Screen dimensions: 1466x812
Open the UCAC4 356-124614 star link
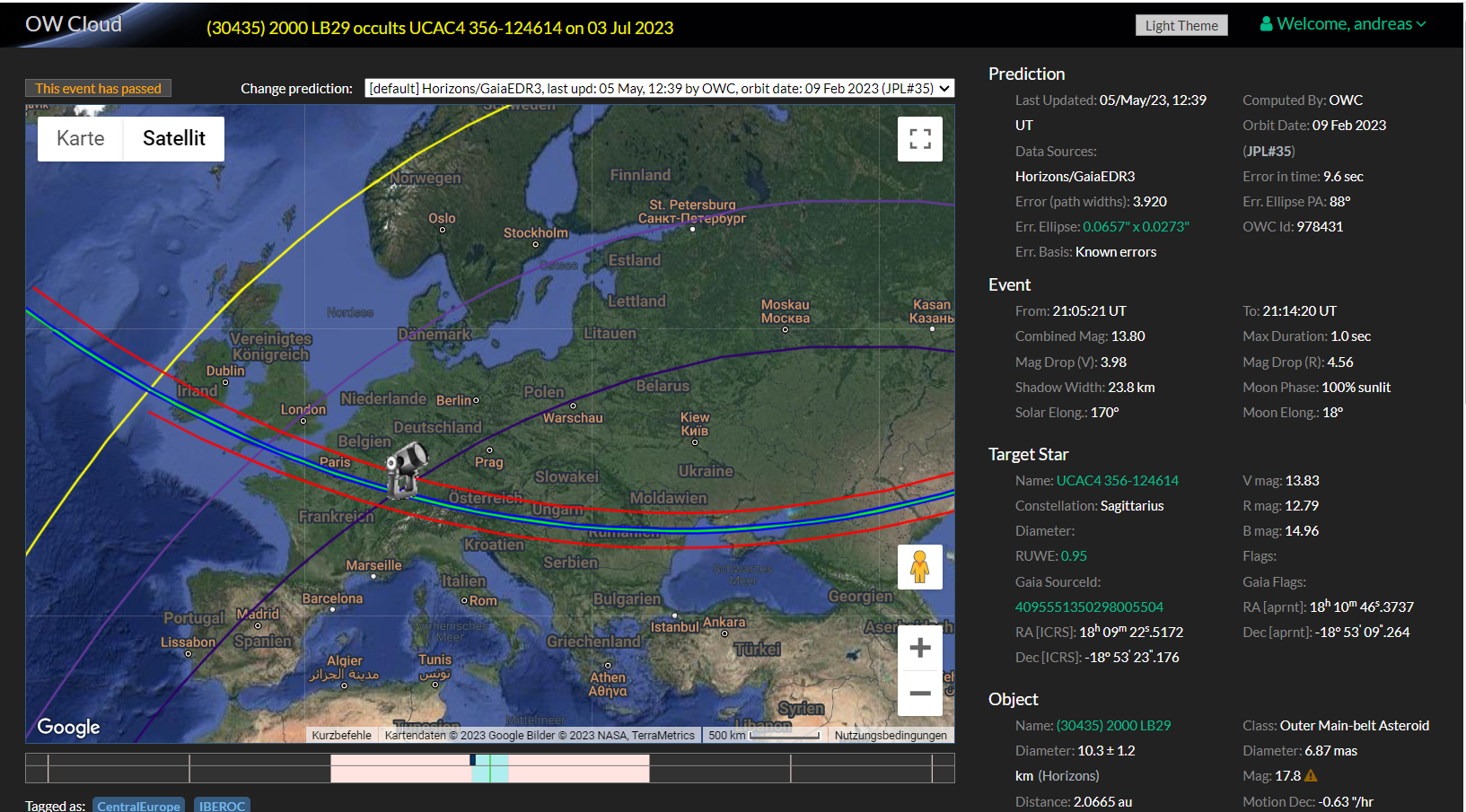[1117, 481]
